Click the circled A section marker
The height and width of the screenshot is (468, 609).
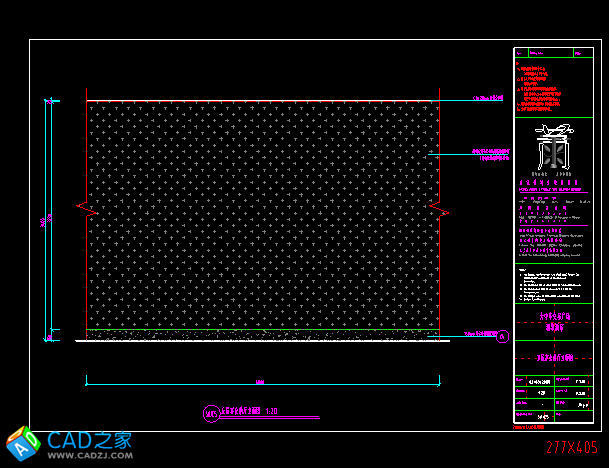click(502, 336)
